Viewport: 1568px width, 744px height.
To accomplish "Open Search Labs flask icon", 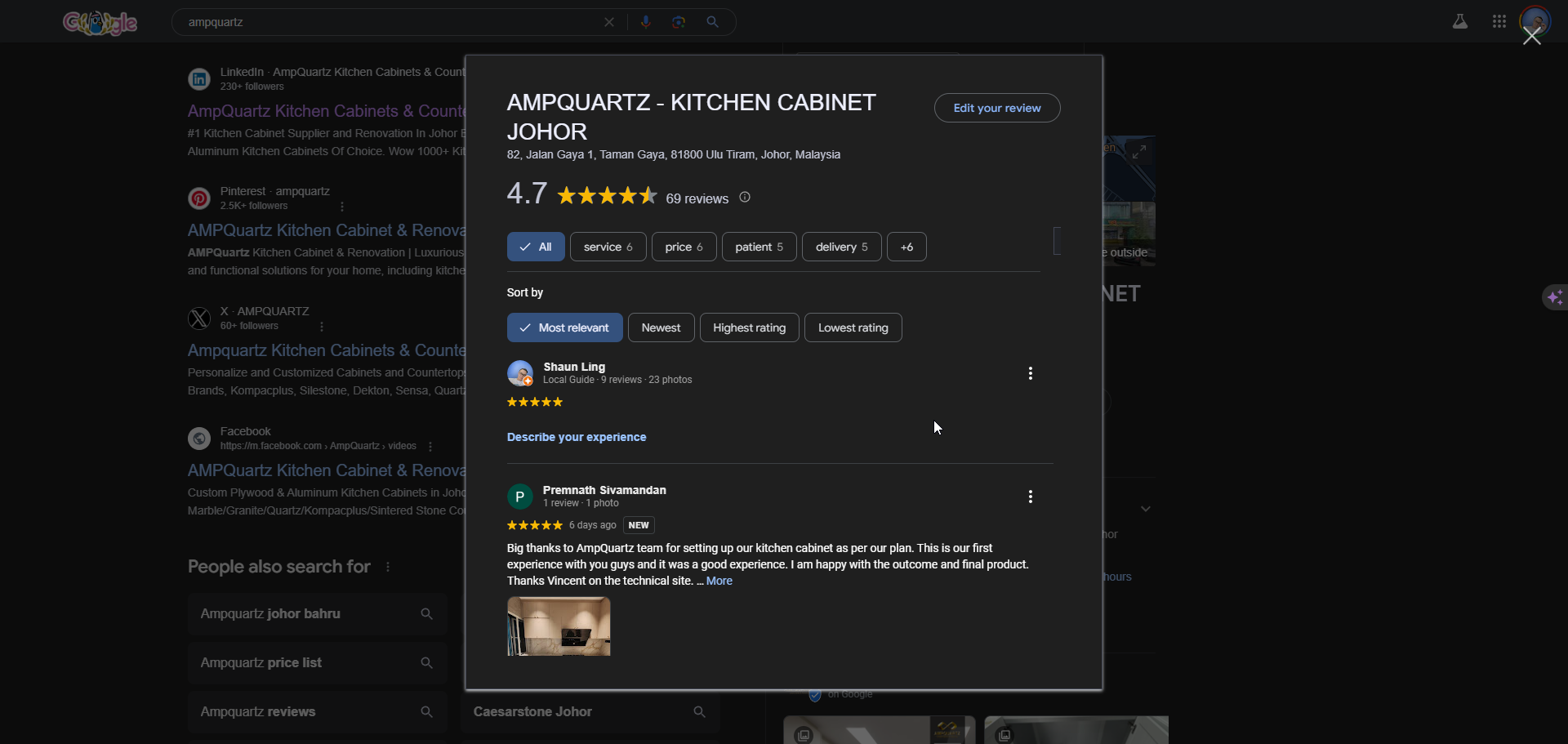I will (1460, 22).
